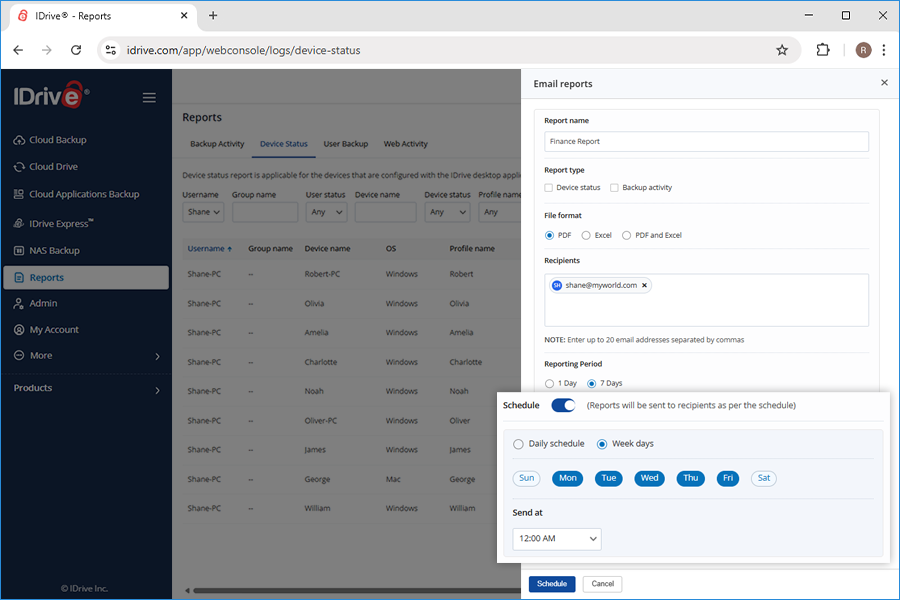Click the browser back arrow
Viewport: 900px width, 600px height.
18,50
